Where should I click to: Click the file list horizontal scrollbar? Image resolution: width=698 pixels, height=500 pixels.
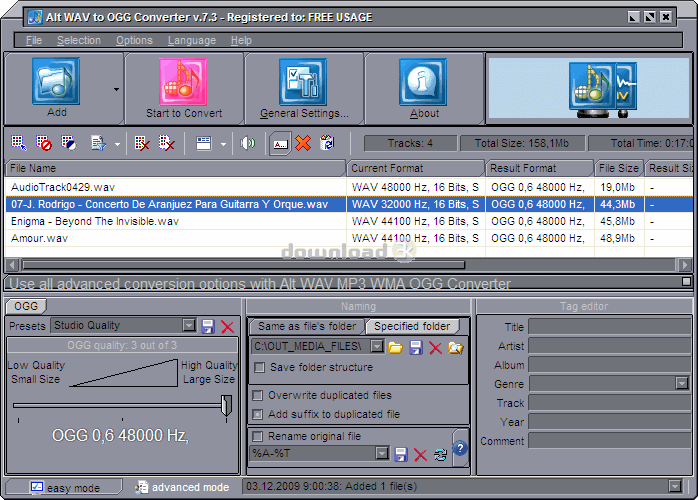(243, 265)
